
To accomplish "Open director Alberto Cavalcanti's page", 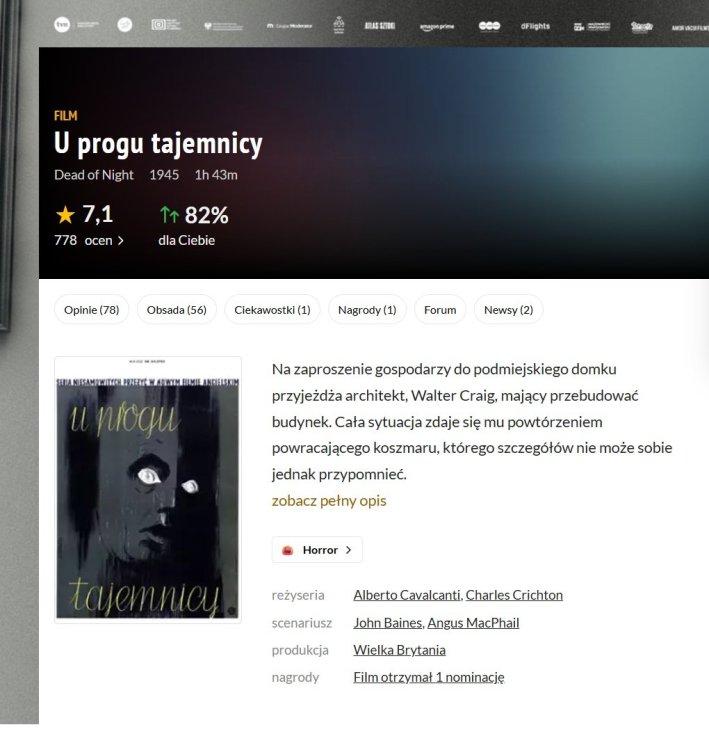I will click(407, 595).
